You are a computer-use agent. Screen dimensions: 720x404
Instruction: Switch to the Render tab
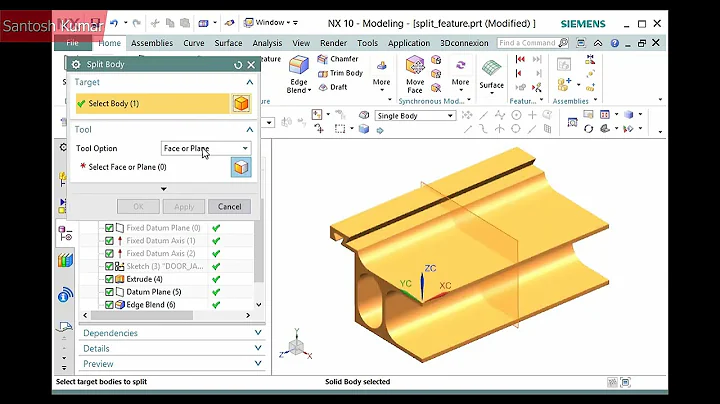pyautogui.click(x=333, y=43)
